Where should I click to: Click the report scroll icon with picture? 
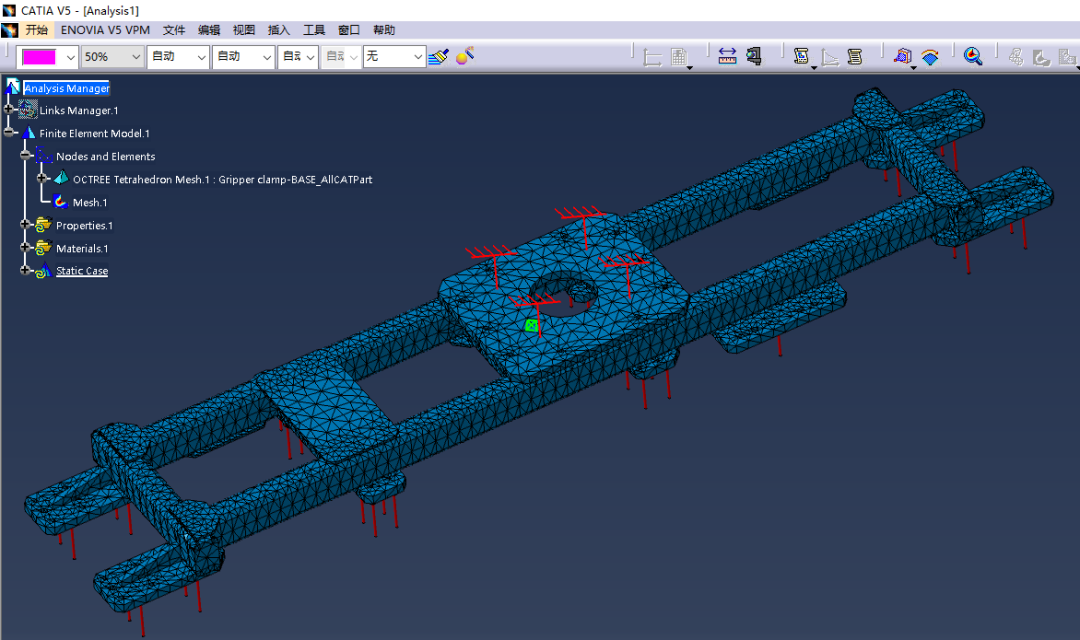pyautogui.click(x=801, y=57)
